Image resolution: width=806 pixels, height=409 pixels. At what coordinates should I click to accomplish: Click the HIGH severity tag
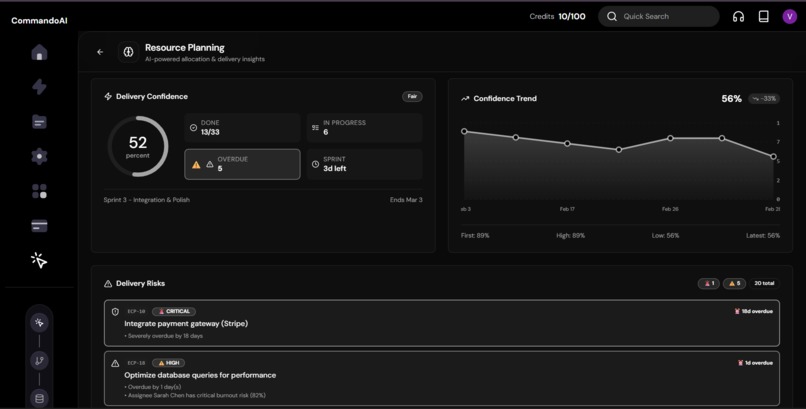pos(169,363)
